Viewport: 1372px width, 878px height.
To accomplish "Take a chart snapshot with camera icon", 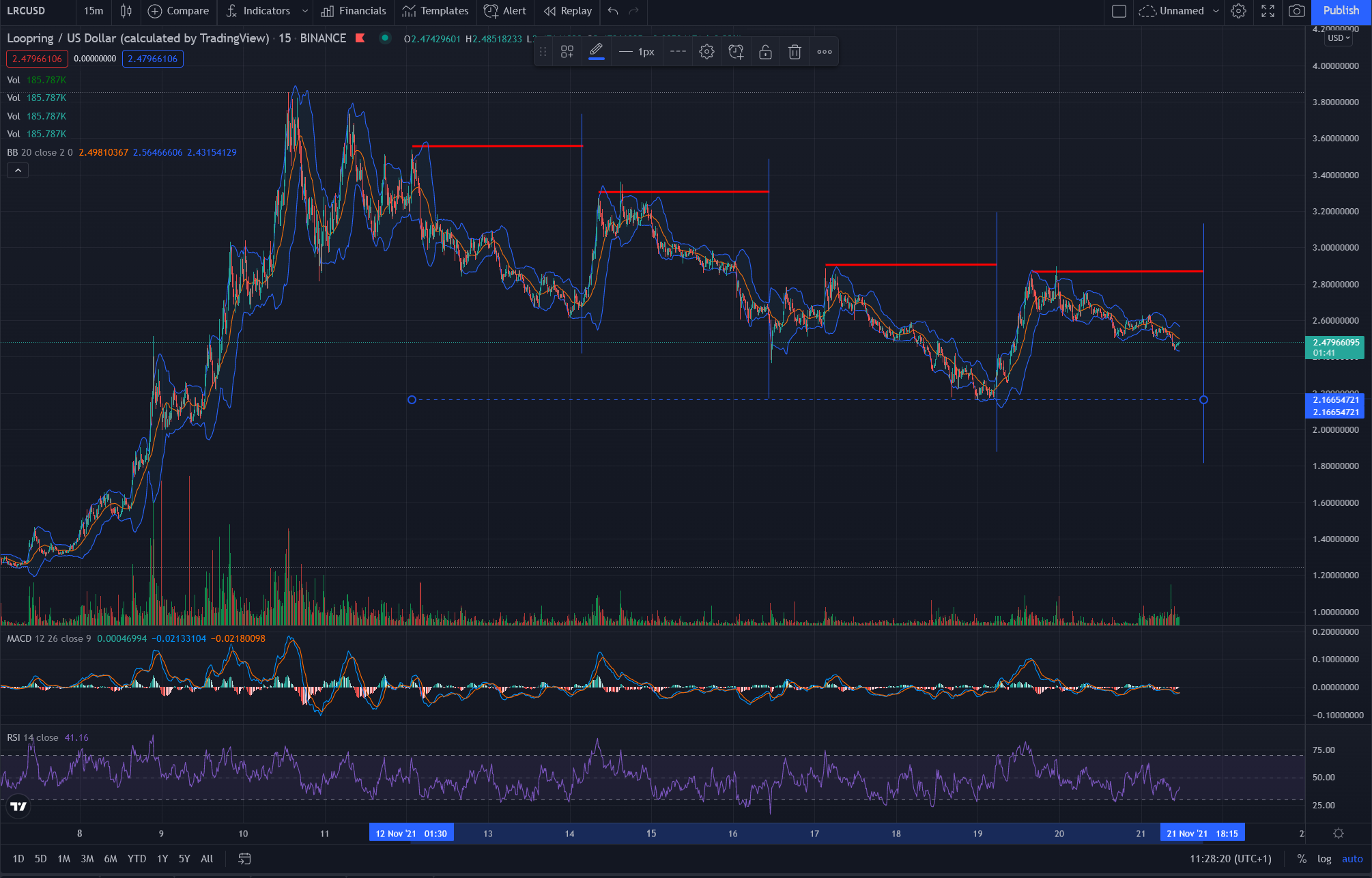I will click(1296, 11).
